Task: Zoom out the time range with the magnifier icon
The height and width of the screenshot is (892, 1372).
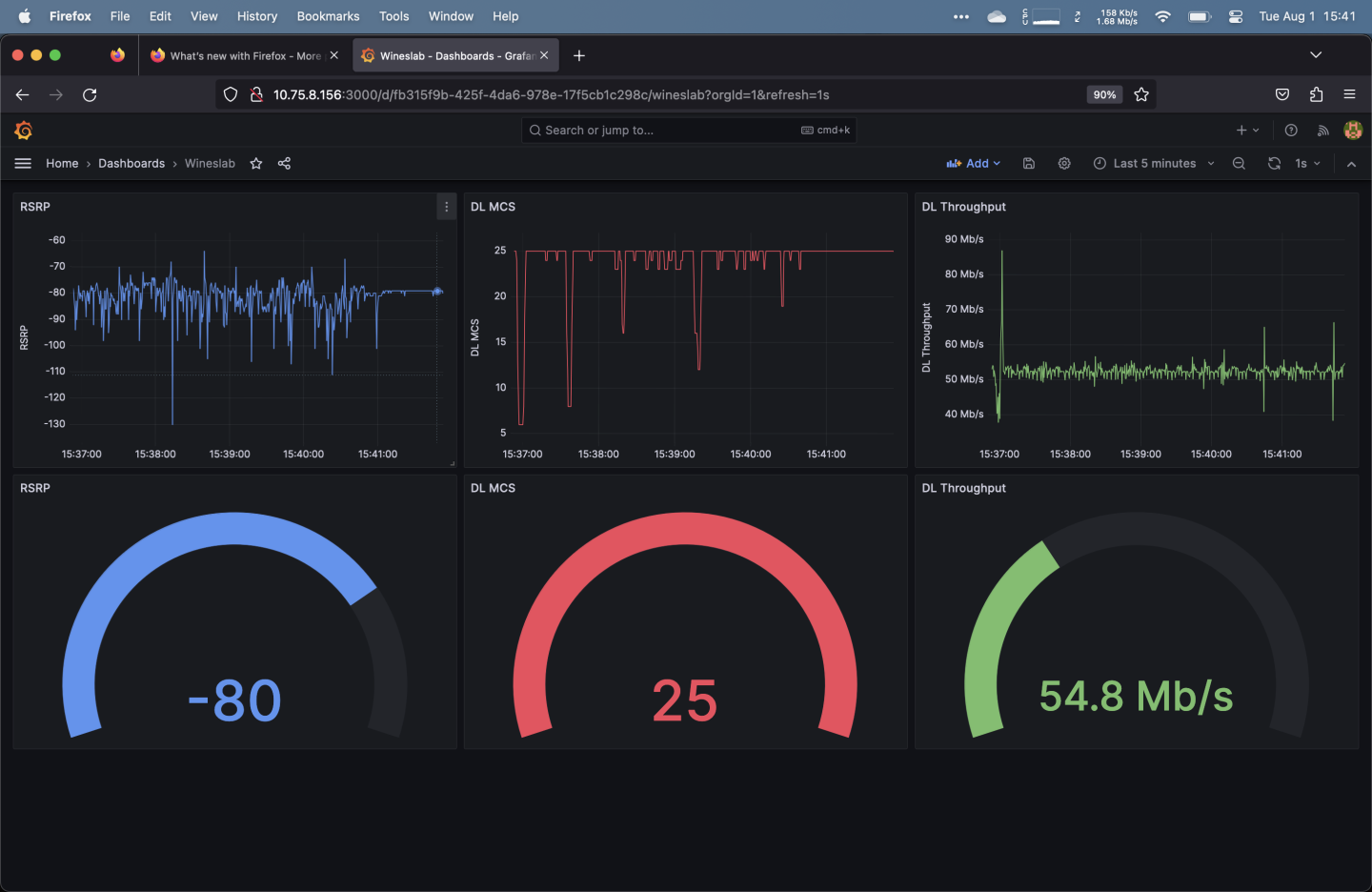Action: pos(1239,163)
